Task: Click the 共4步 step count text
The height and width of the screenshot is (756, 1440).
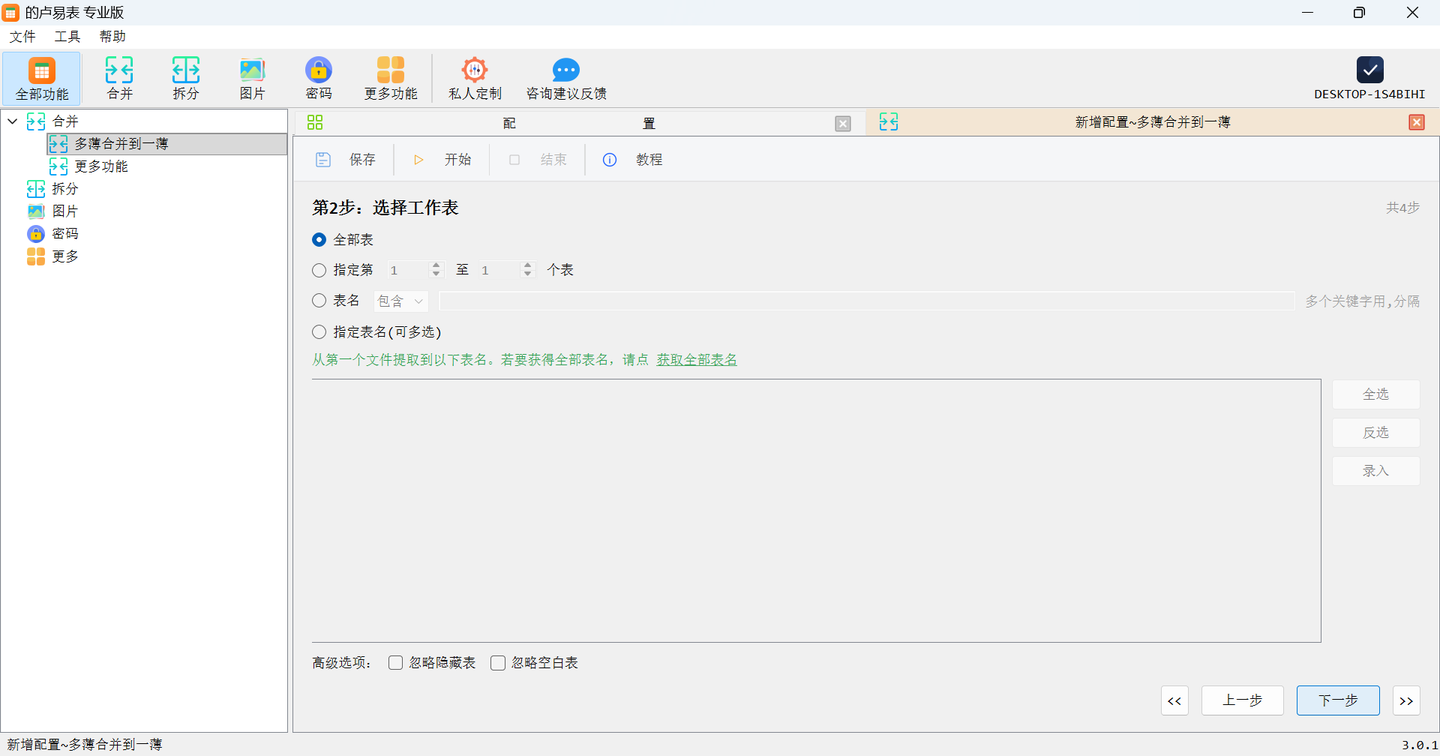Action: tap(1403, 208)
